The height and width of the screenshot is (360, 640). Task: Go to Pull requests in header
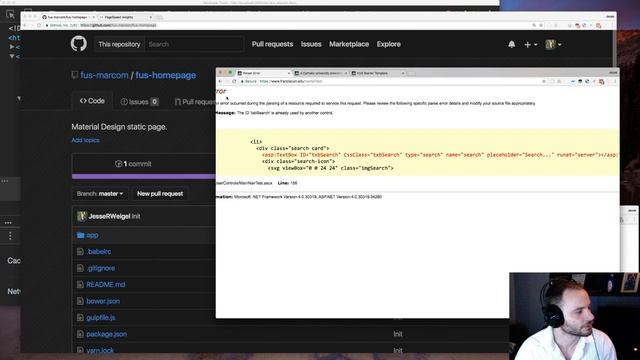[272, 44]
